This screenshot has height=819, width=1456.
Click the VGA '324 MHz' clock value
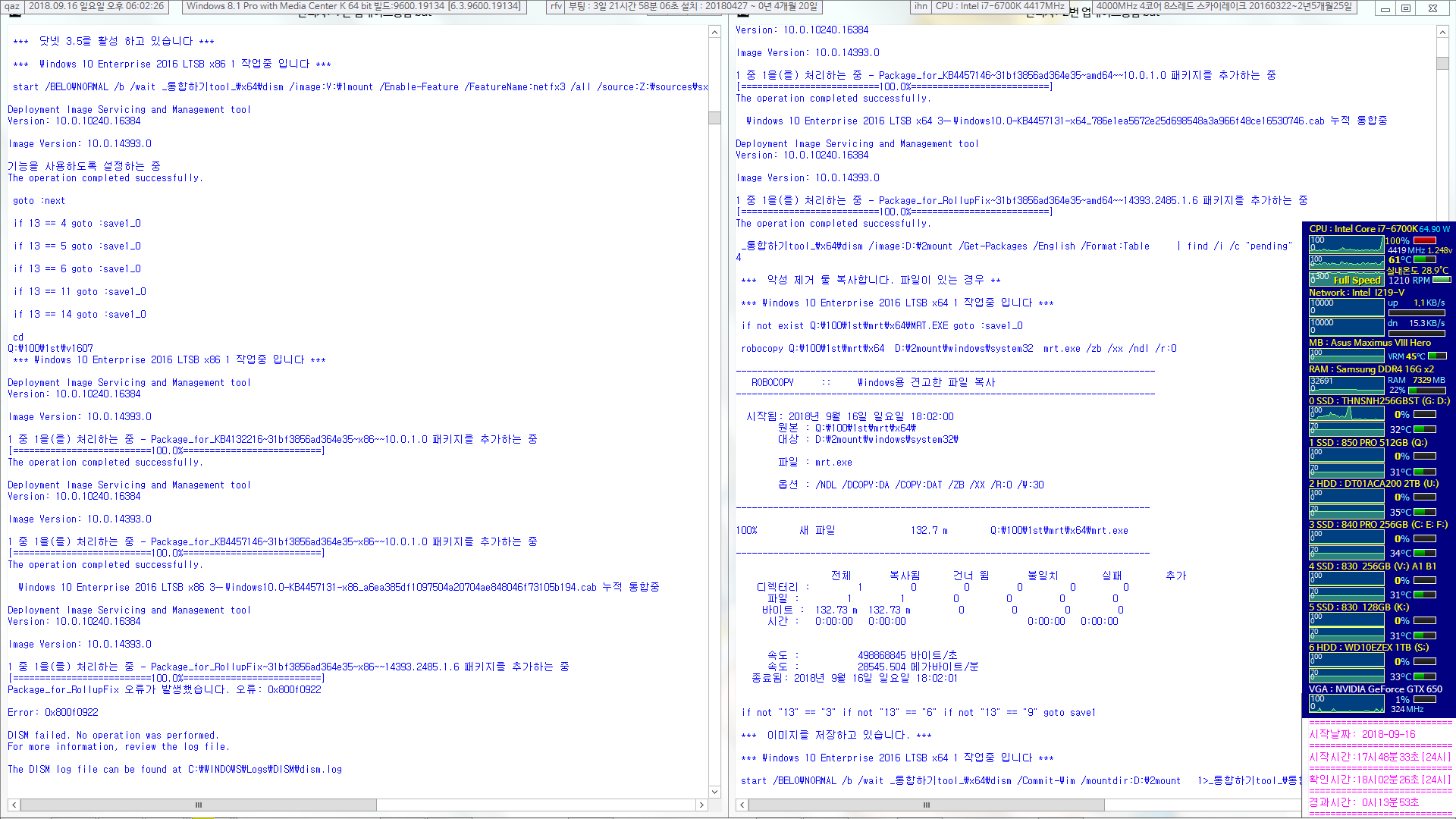point(1407,710)
